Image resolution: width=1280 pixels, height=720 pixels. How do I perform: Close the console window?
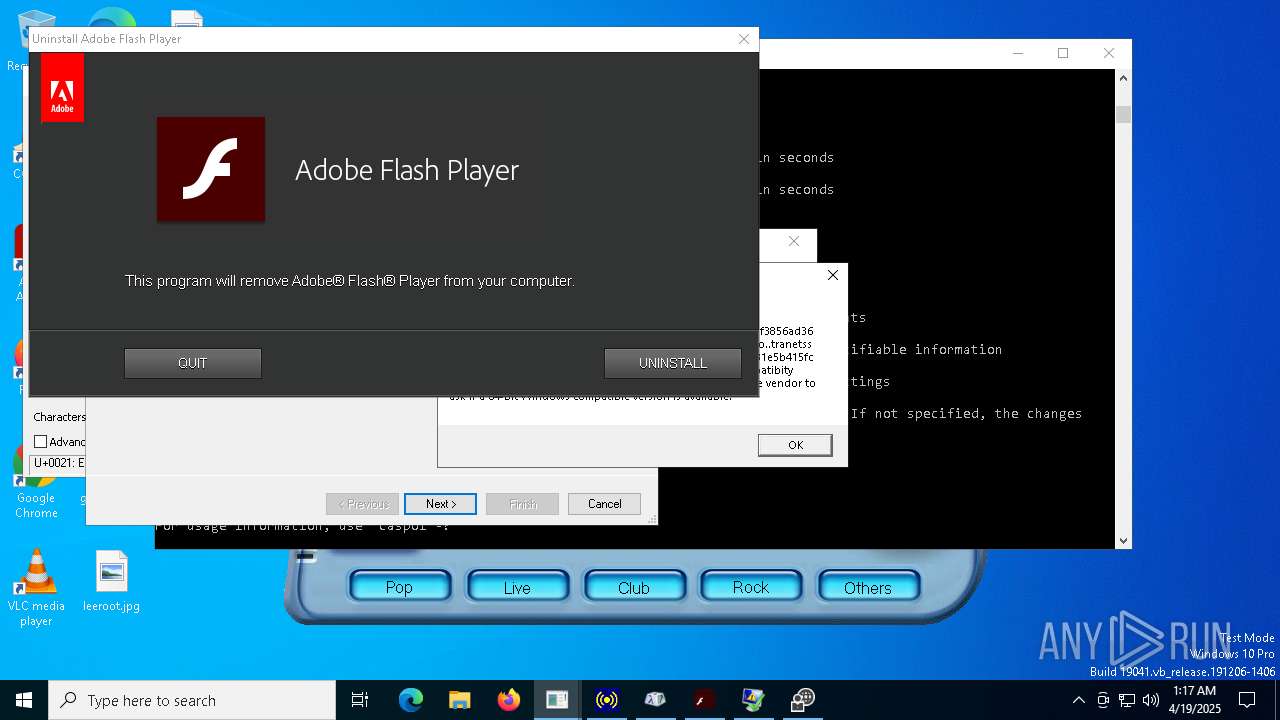(1108, 53)
